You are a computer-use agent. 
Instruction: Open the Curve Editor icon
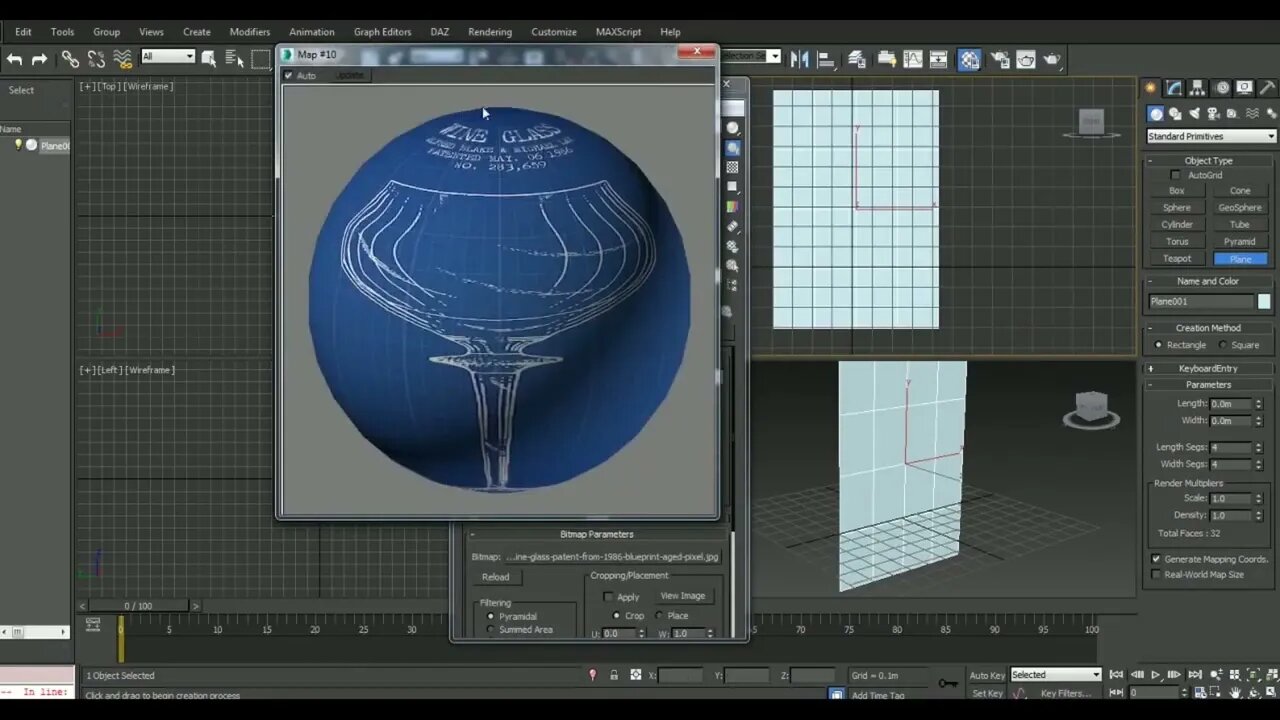point(913,59)
